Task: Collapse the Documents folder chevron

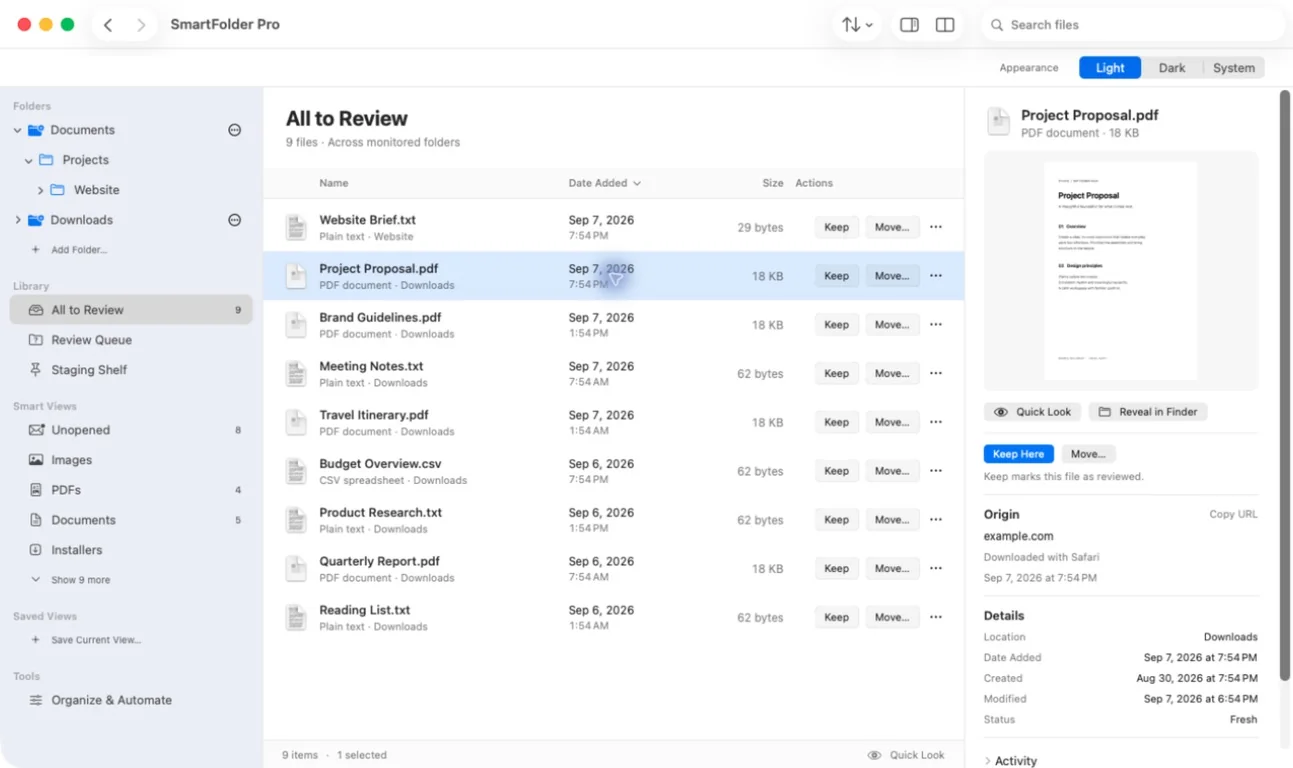Action: tap(18, 130)
